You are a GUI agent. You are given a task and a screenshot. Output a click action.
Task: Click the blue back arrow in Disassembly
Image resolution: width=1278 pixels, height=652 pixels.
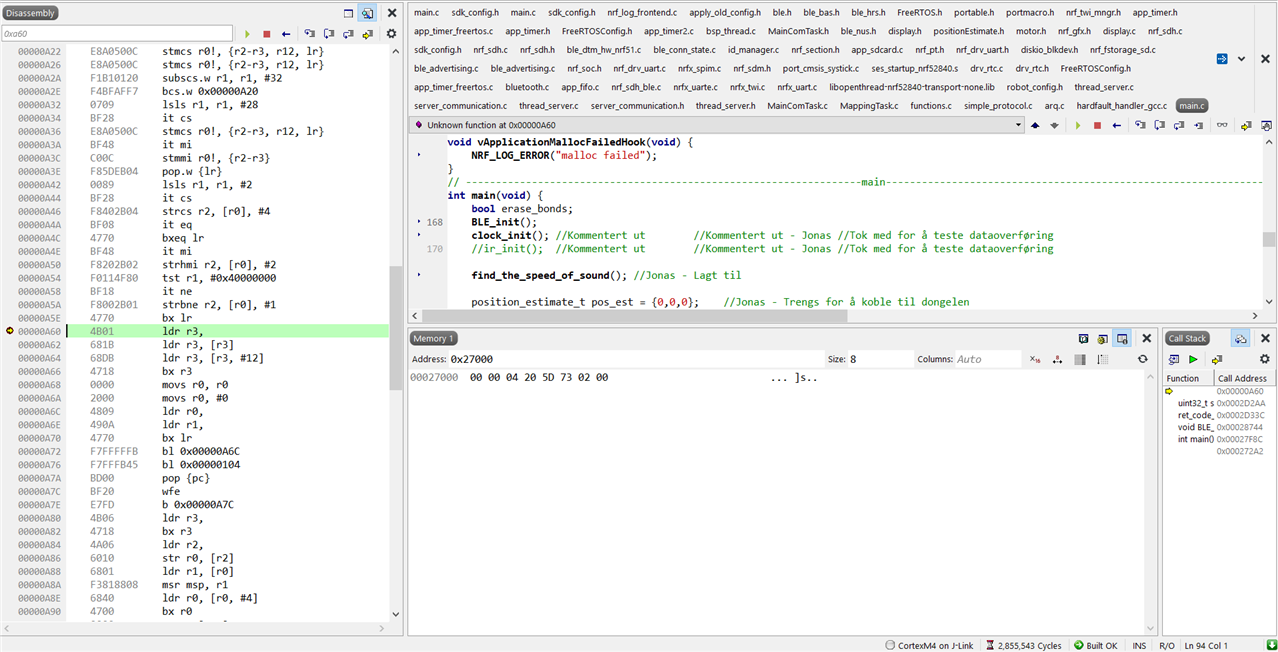click(x=286, y=34)
